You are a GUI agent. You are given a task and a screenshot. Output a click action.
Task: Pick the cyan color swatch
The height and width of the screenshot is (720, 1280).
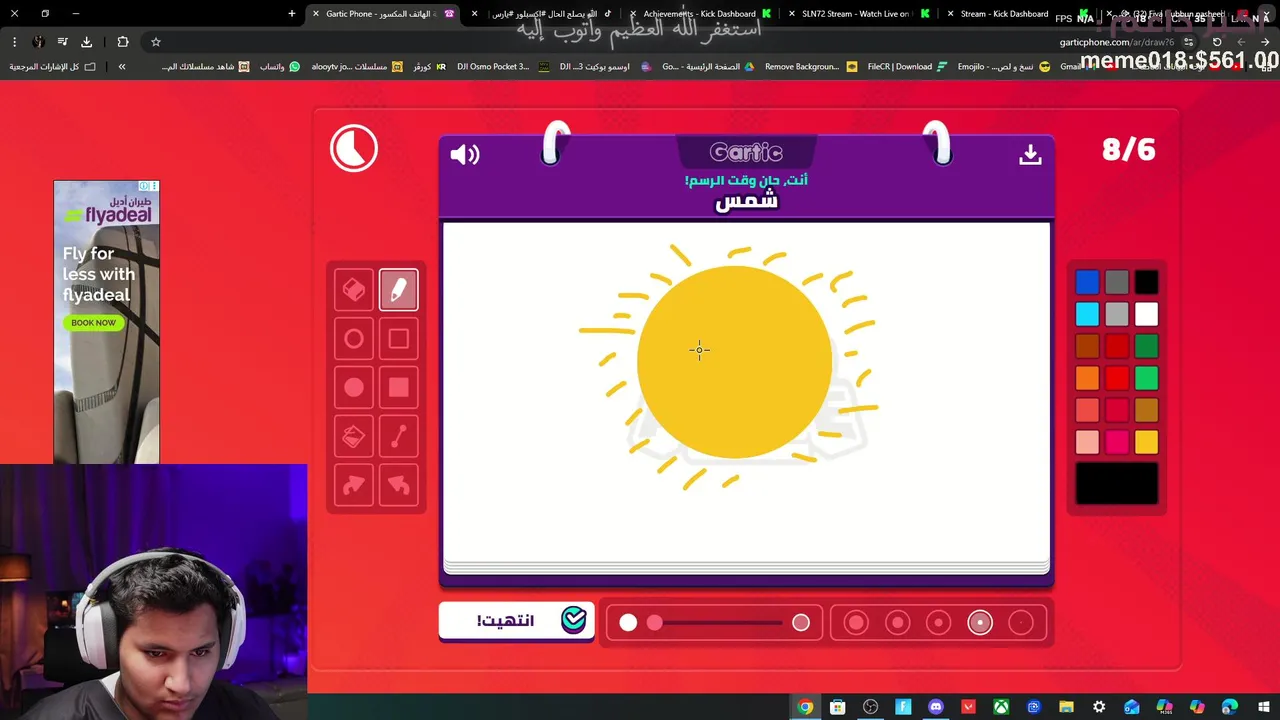1087,314
